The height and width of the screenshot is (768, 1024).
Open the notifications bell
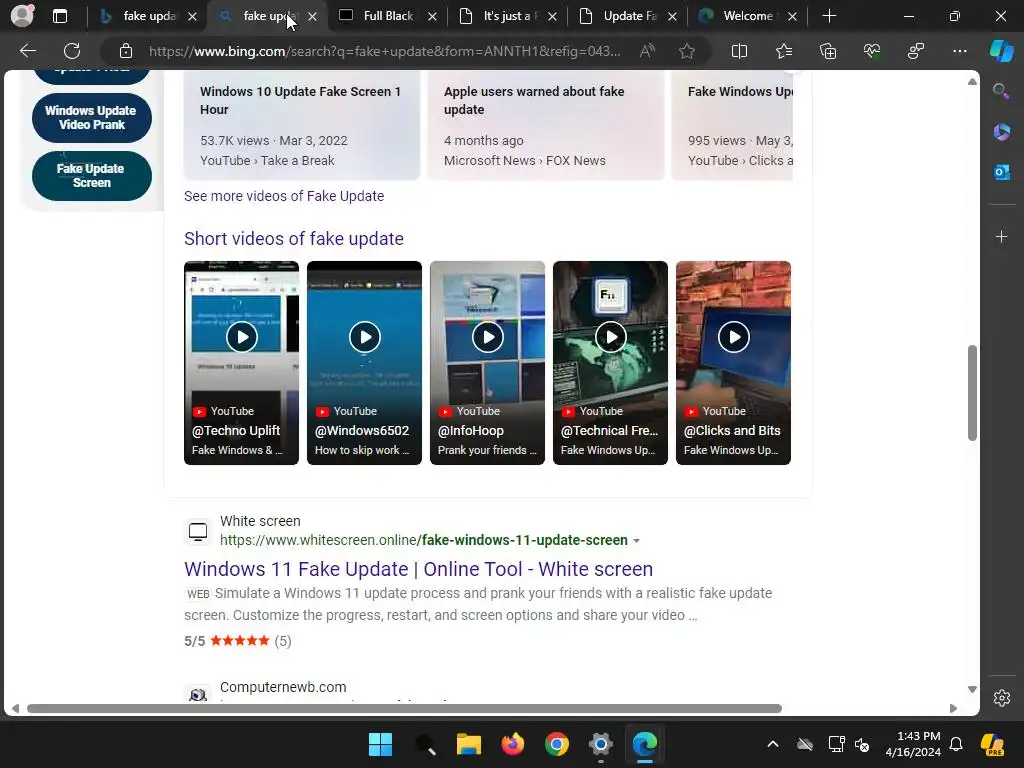pos(956,744)
